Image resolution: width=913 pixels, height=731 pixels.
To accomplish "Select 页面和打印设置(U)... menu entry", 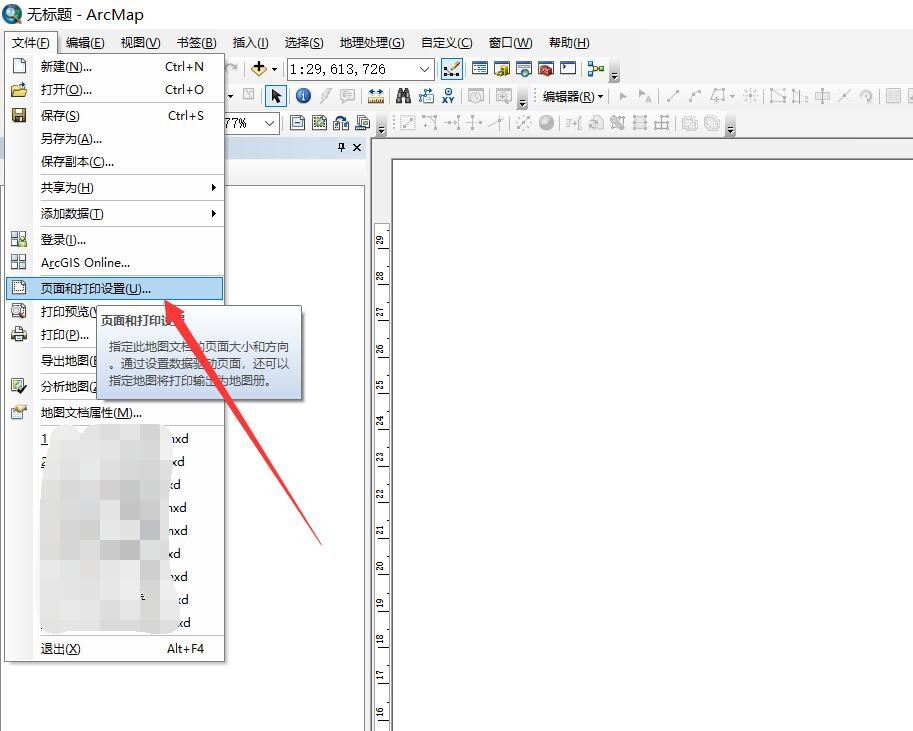I will click(x=115, y=288).
